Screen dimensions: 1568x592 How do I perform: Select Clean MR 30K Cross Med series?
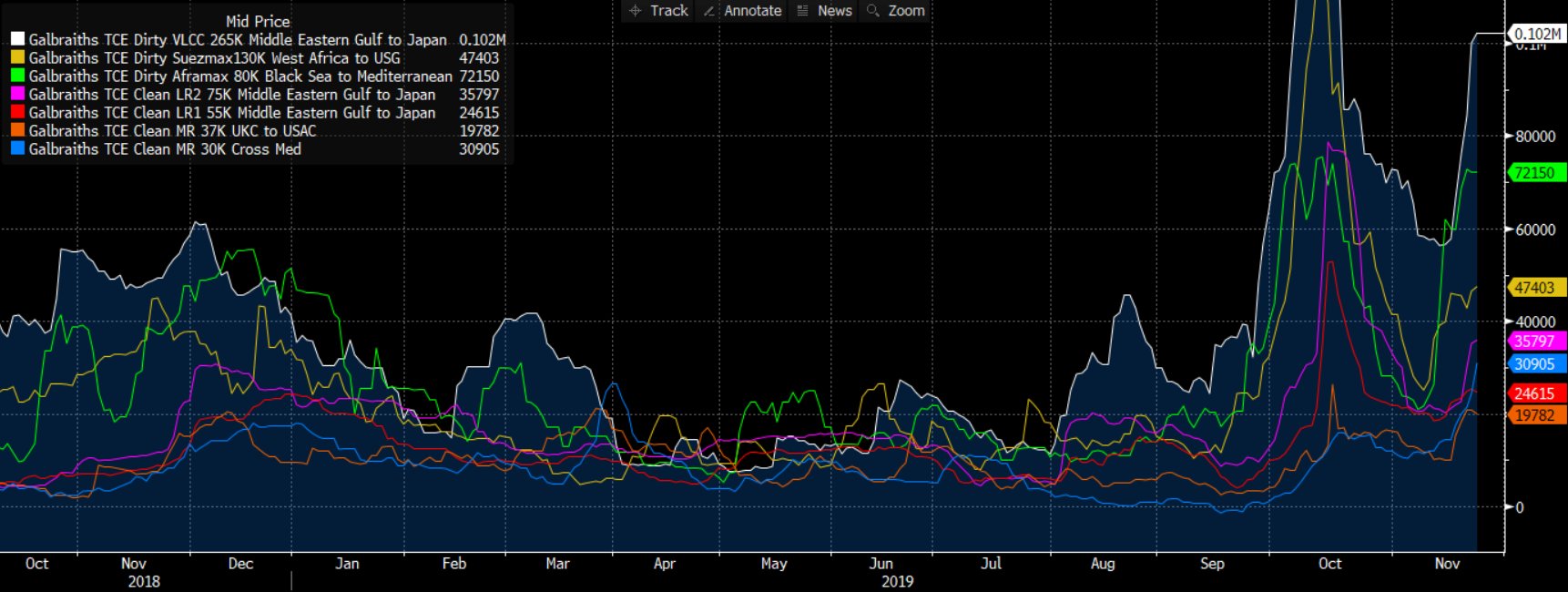pos(165,149)
